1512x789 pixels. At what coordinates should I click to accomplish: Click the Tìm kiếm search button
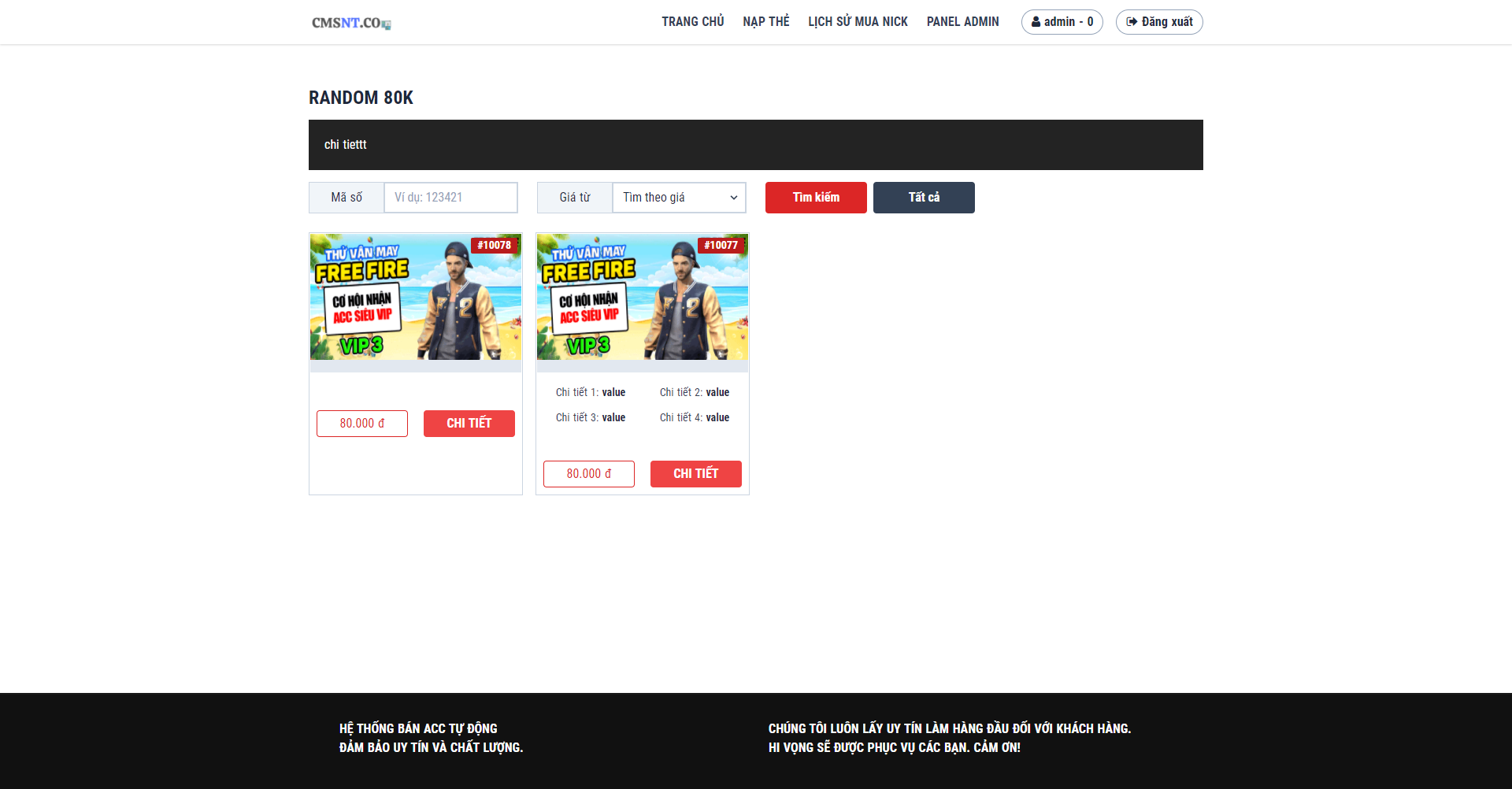[816, 198]
